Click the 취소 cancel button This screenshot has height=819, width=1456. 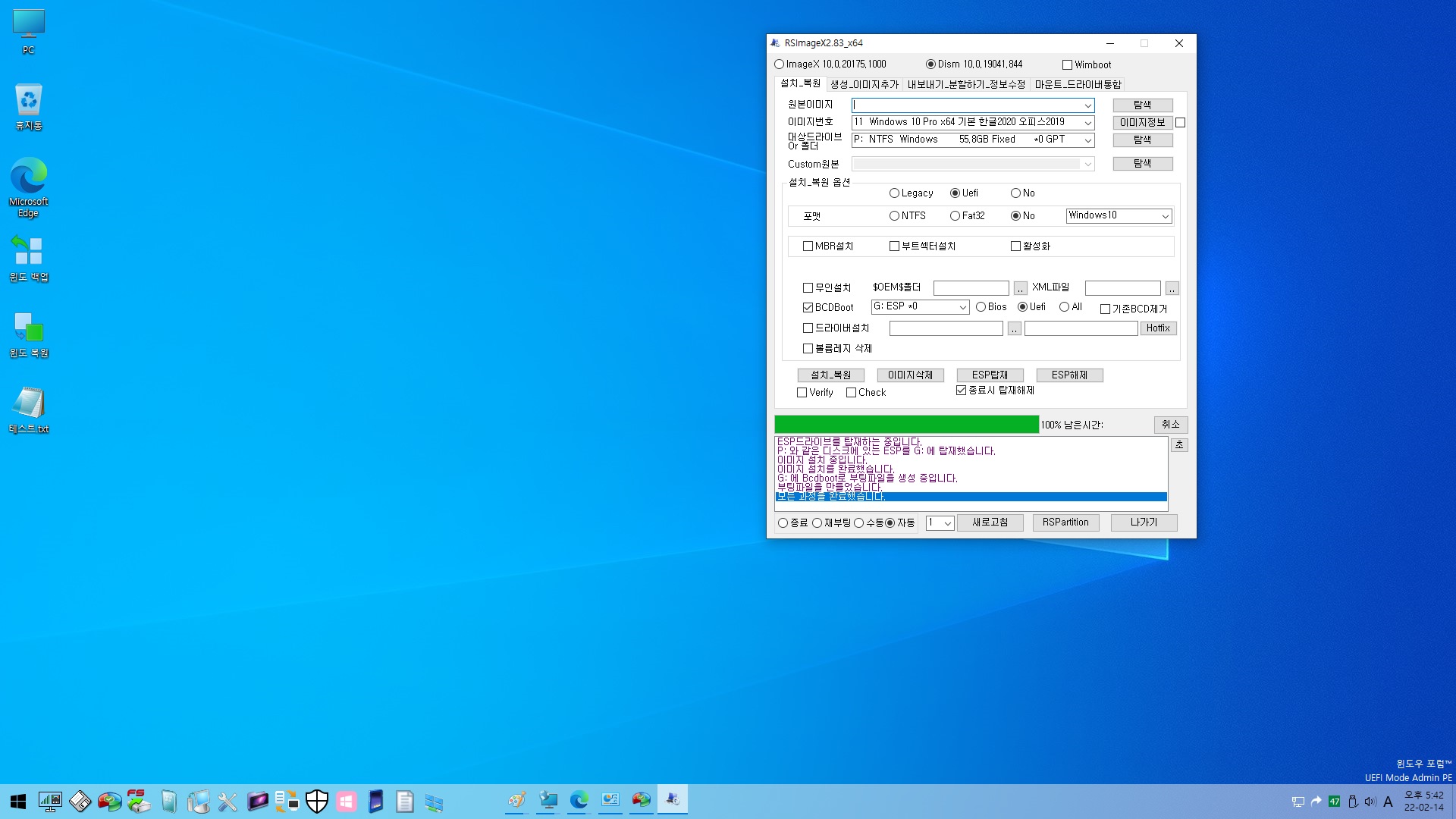click(1171, 425)
